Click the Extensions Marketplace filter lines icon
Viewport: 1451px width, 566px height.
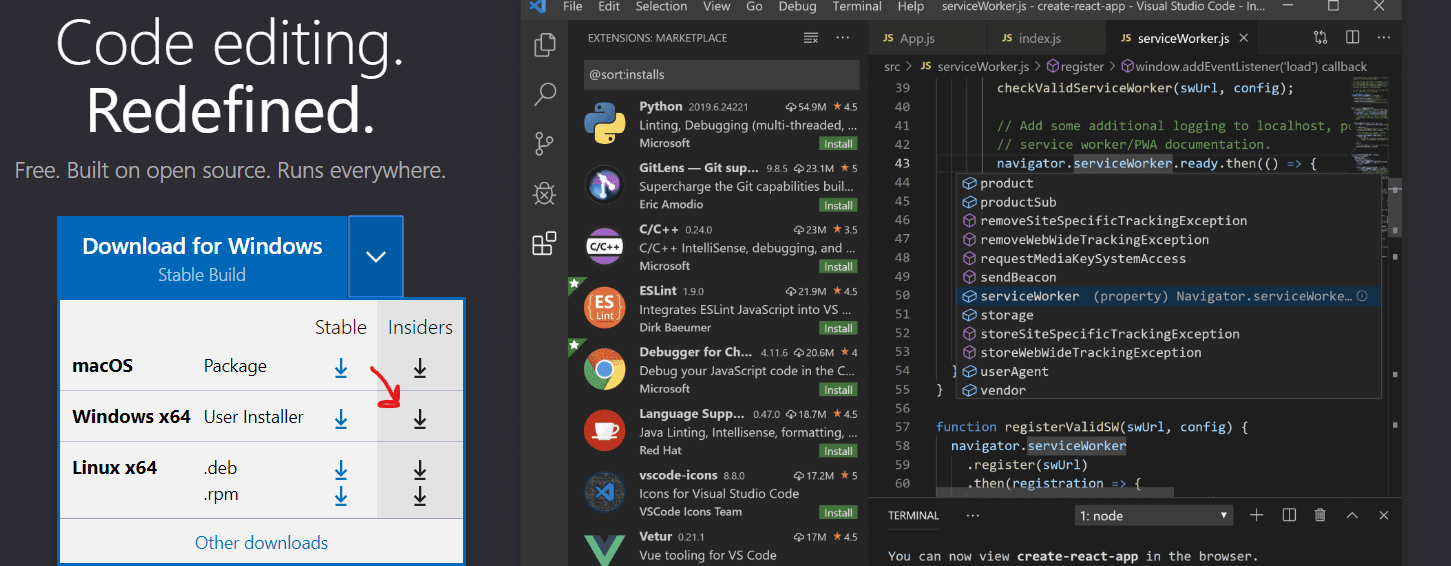coord(811,38)
